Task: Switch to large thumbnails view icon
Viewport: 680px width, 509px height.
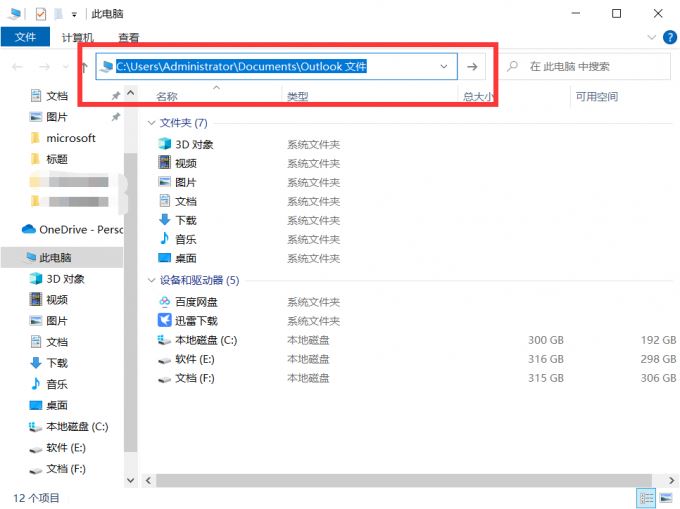Action: pos(665,497)
